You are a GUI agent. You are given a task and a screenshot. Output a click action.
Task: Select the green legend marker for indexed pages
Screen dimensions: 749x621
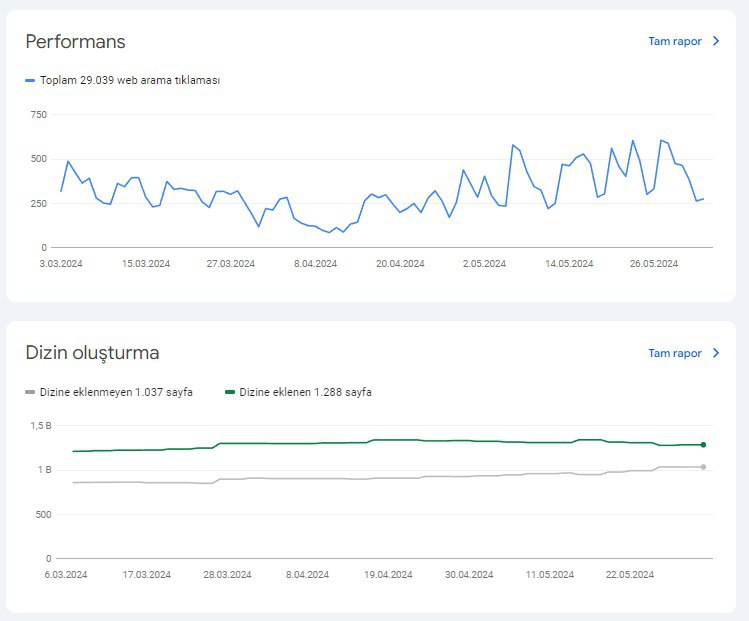click(x=230, y=392)
